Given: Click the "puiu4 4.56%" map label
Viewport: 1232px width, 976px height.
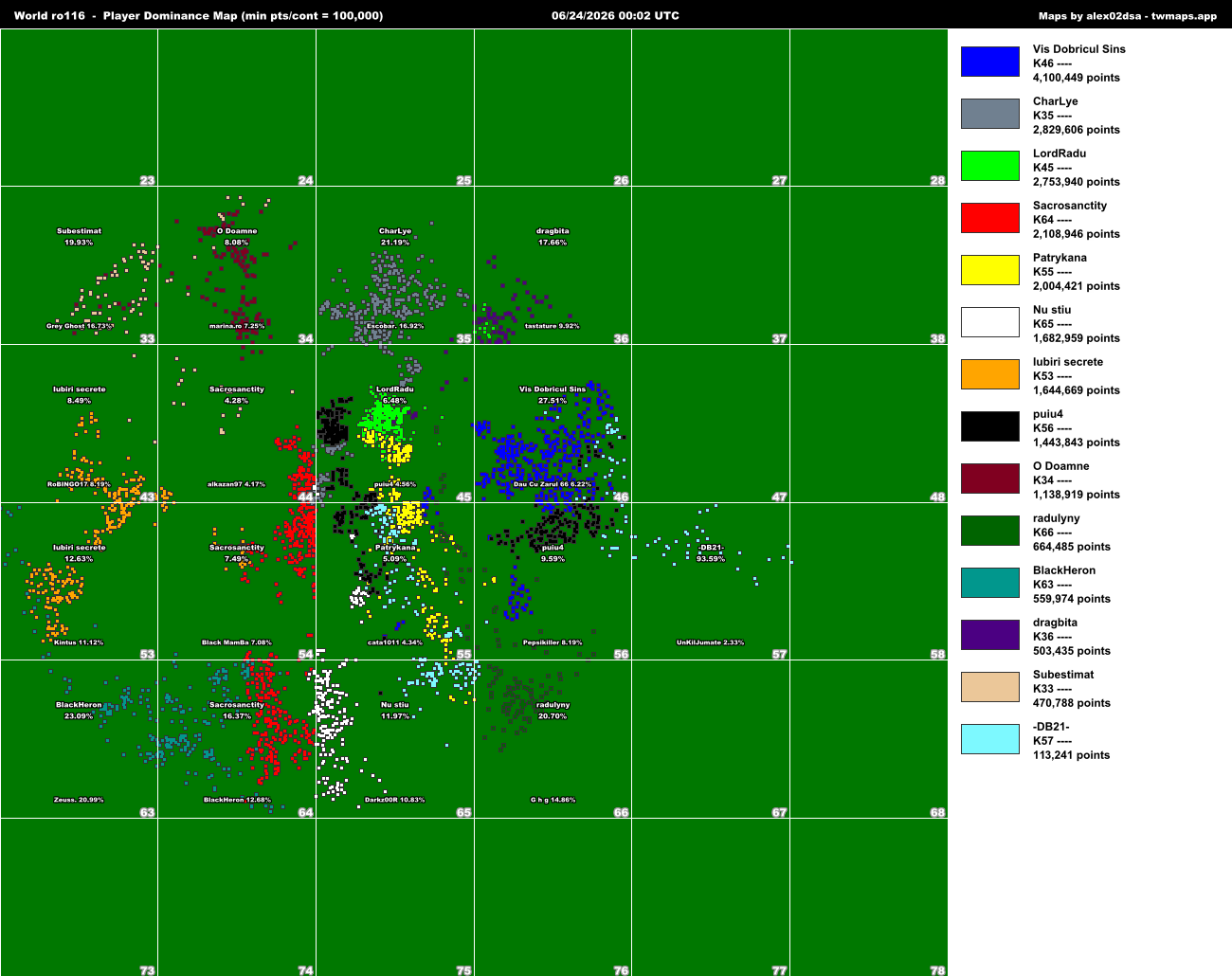Looking at the screenshot, I should coord(395,484).
